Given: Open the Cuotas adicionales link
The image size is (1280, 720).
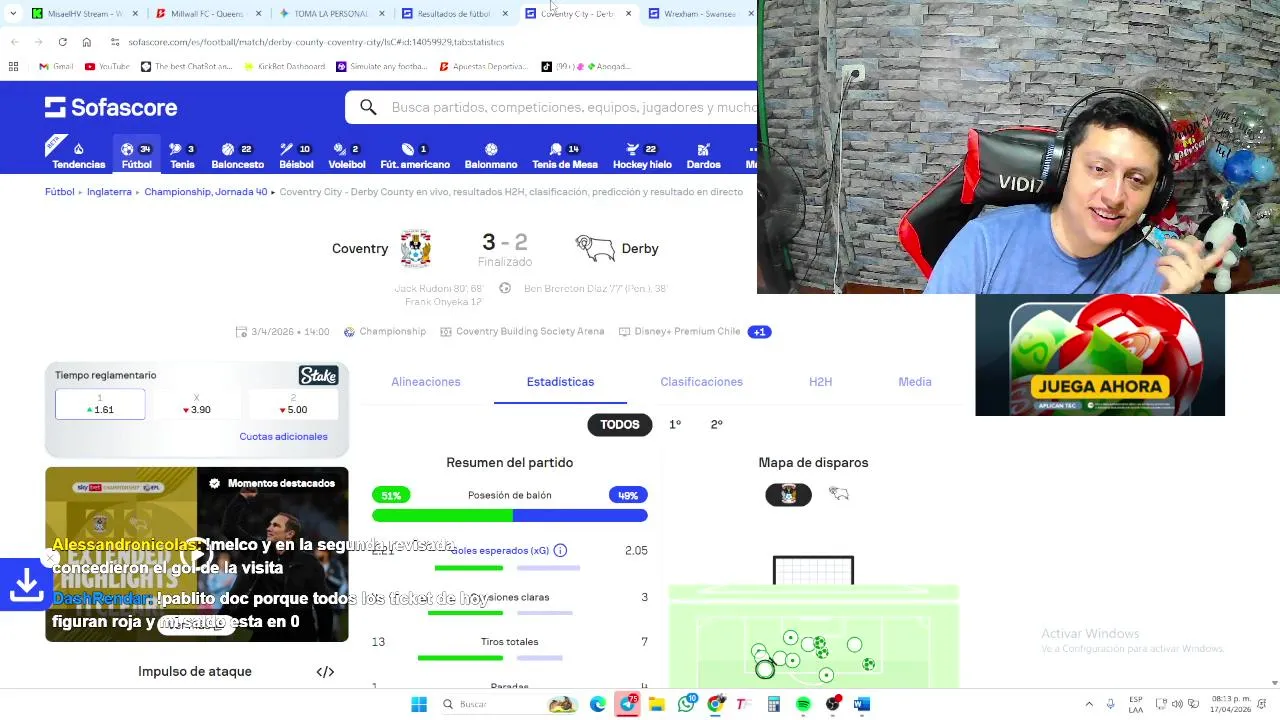Looking at the screenshot, I should pos(283,437).
